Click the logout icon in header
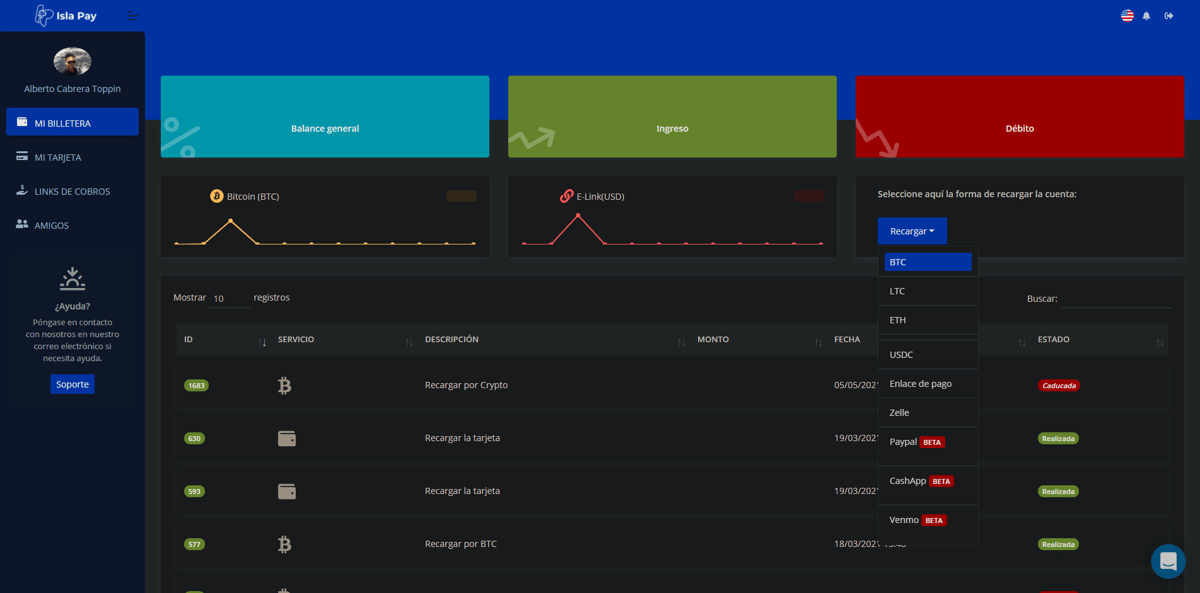Viewport: 1200px width, 593px height. 1169,16
